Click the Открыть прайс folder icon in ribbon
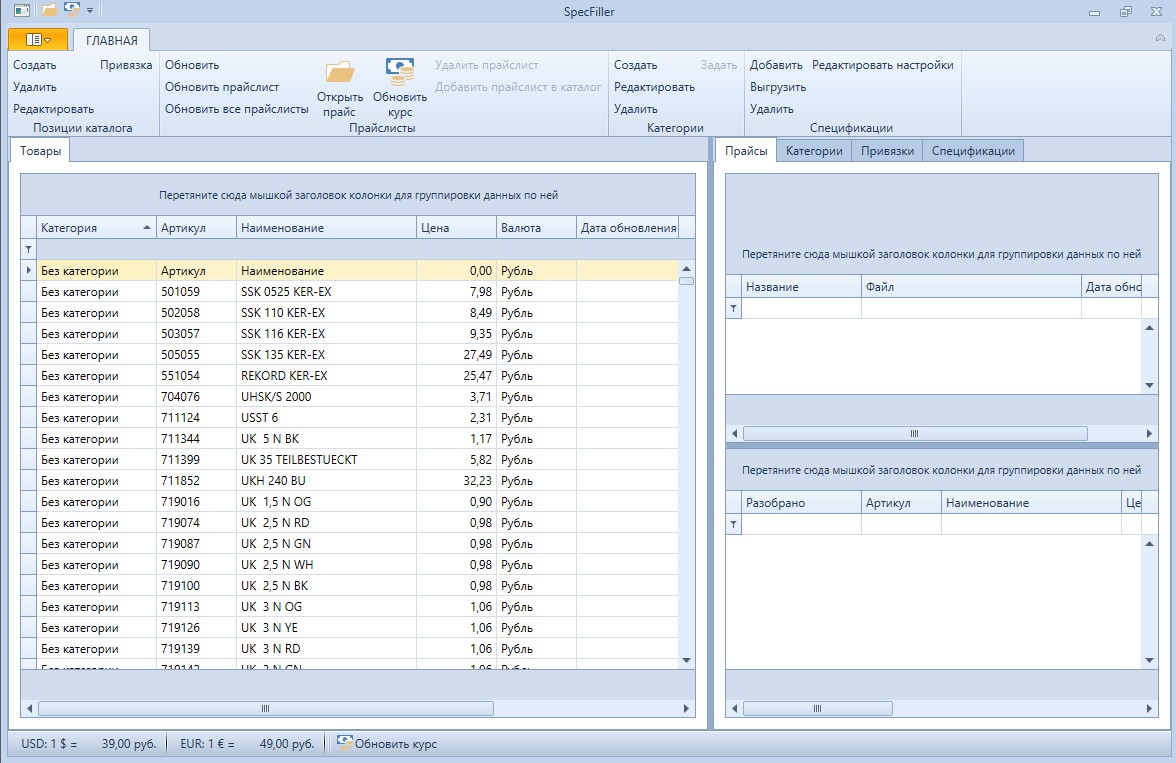 tap(340, 72)
